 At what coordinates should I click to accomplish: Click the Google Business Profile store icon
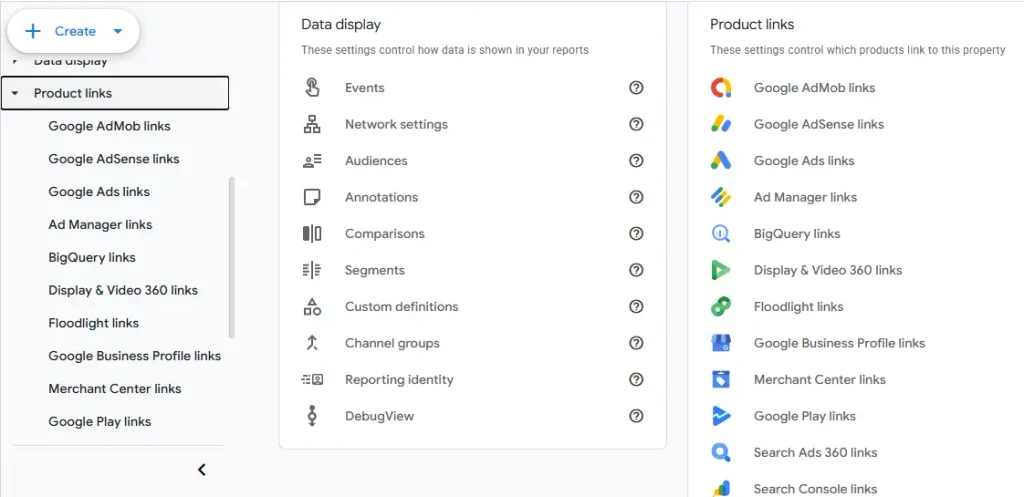click(x=721, y=343)
